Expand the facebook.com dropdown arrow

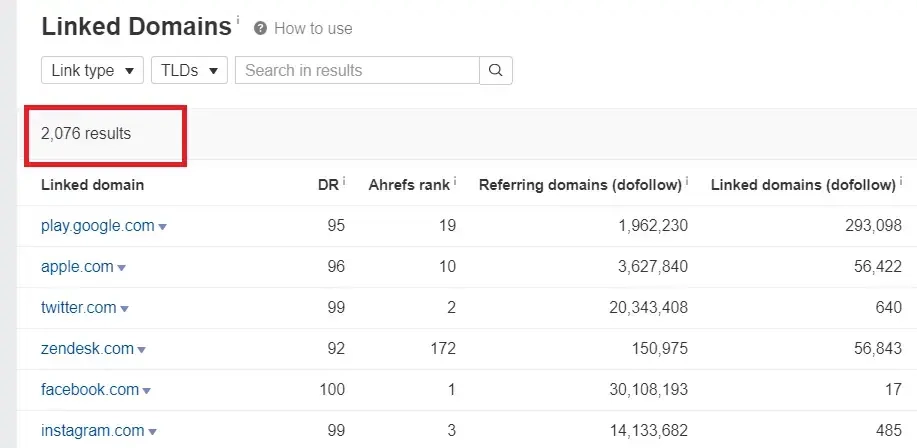[147, 391]
